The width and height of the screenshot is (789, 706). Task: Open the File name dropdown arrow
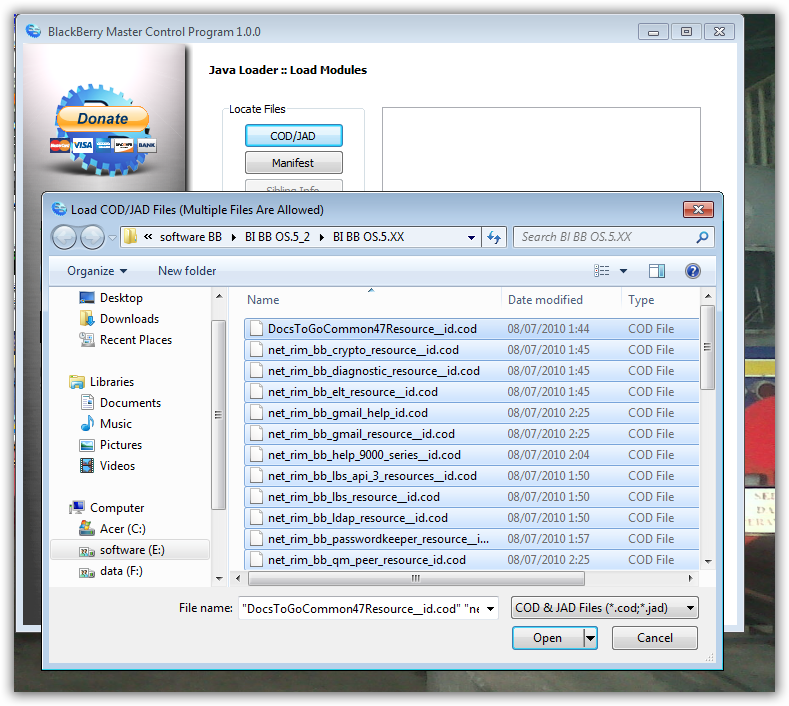pos(490,609)
